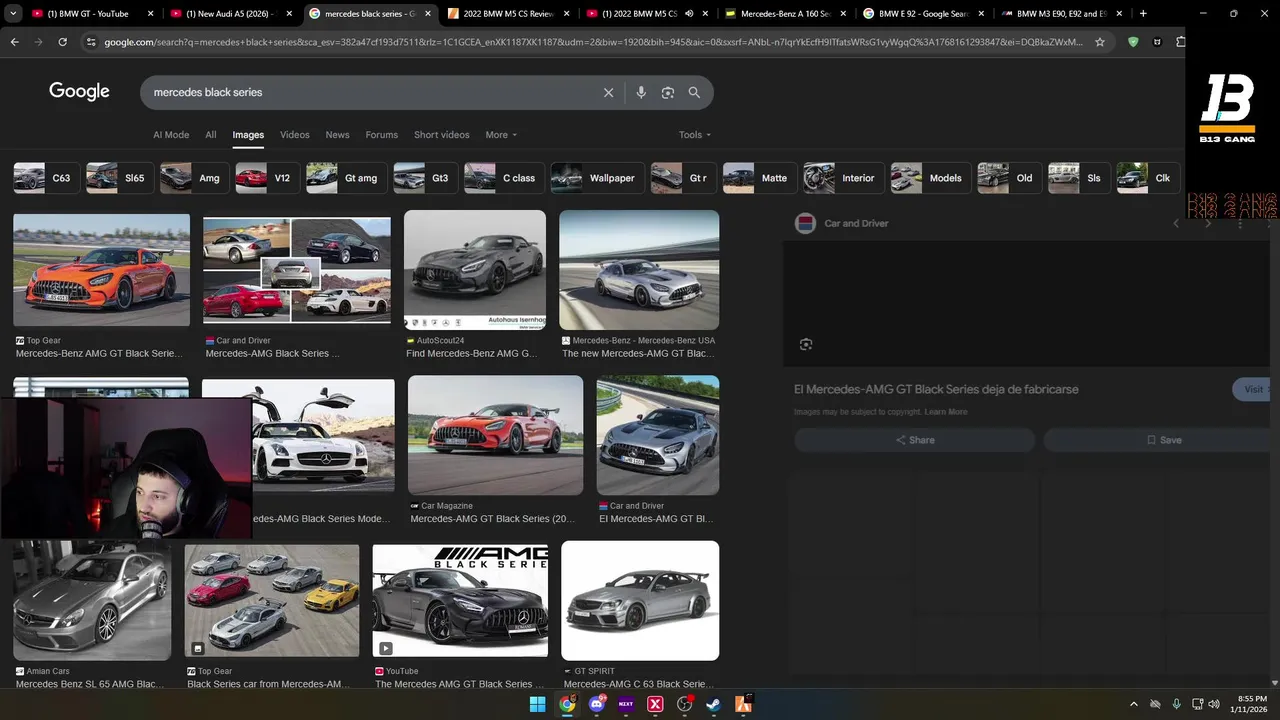Open Car Magazine red AMG GT image

point(495,435)
